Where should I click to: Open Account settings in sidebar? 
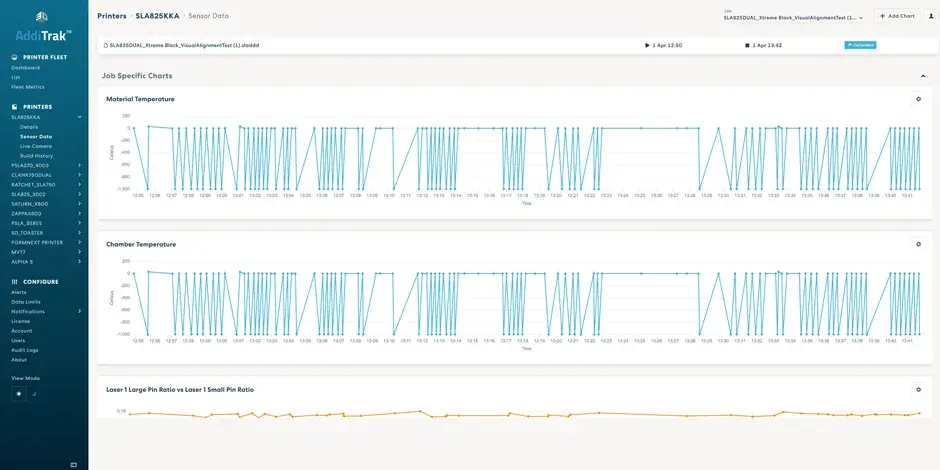coord(22,330)
